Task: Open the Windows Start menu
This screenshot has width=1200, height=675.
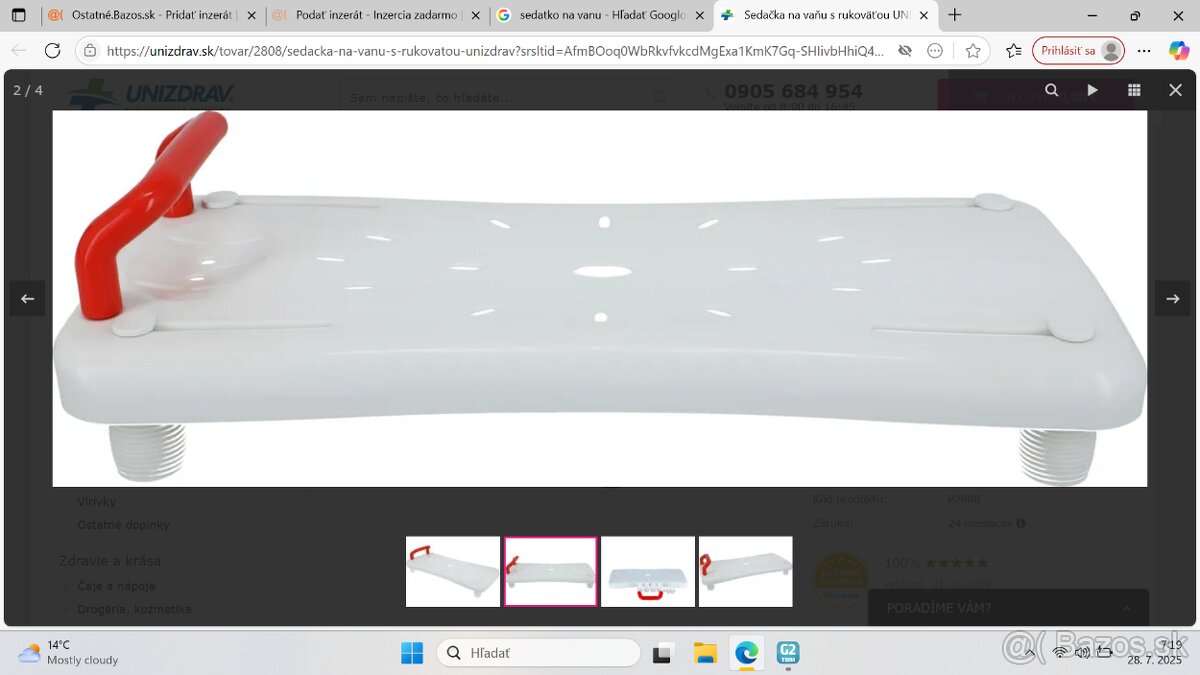Action: pos(412,653)
